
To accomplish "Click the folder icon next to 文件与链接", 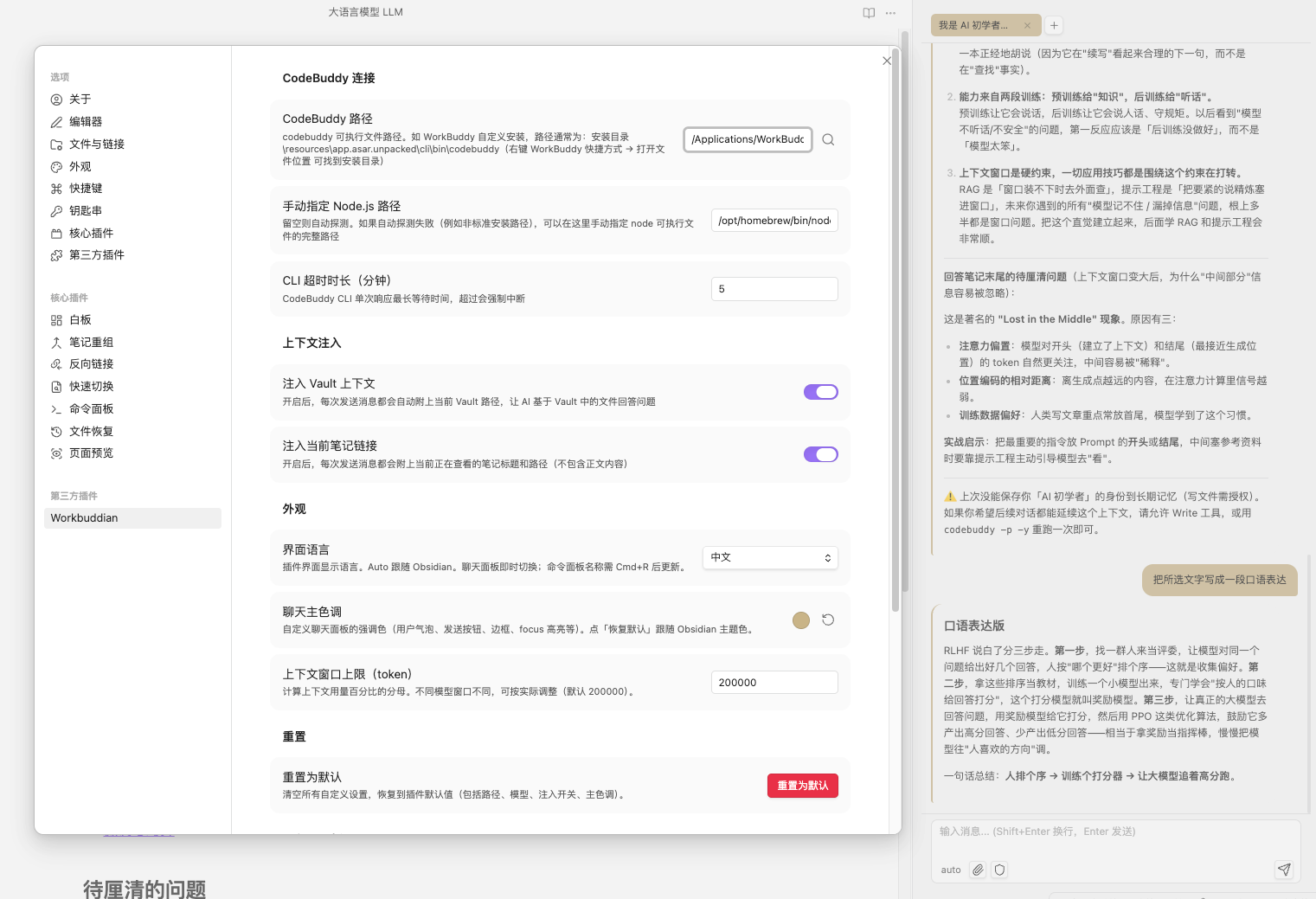I will click(x=56, y=144).
